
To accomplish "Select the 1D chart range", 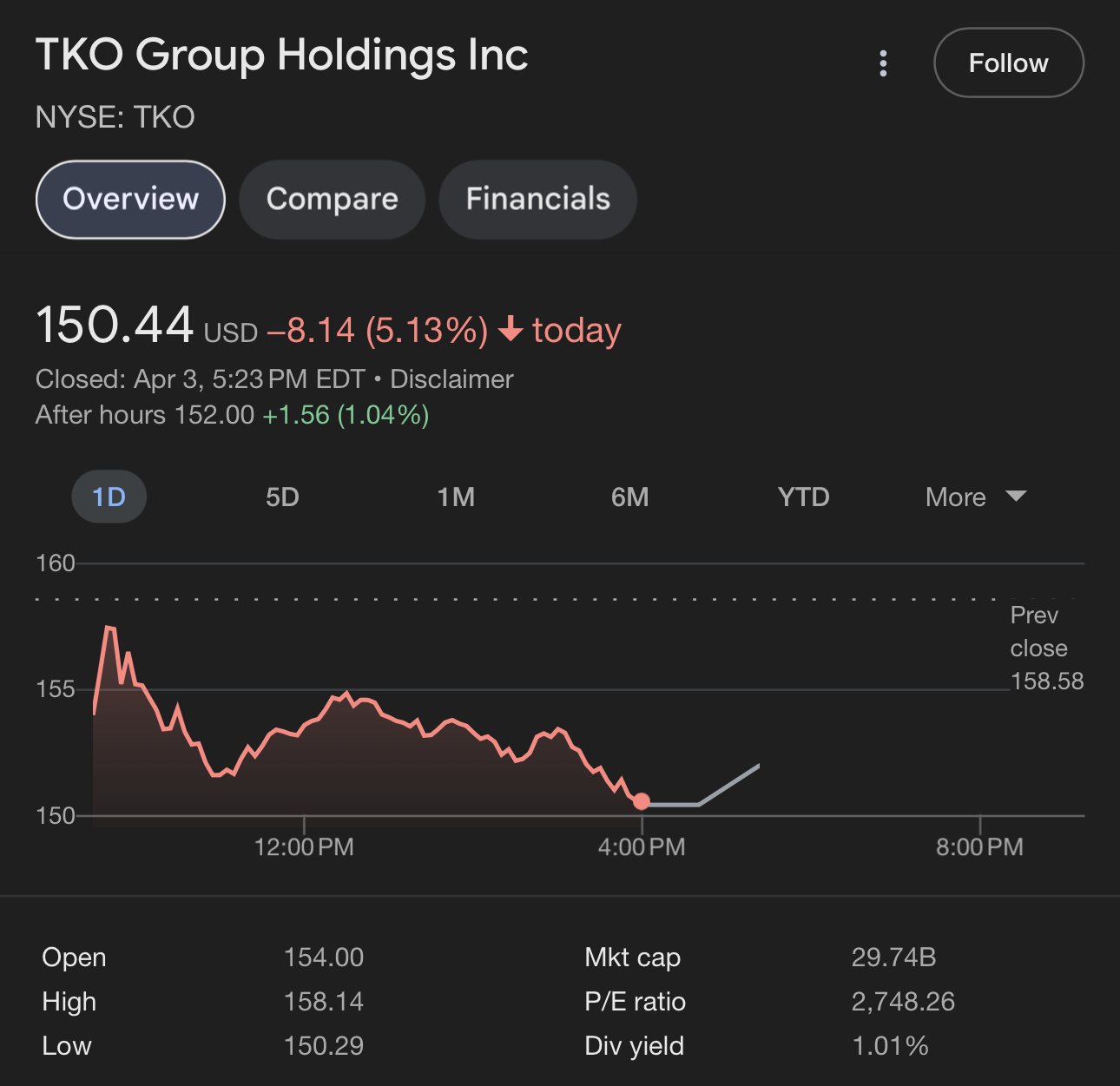I will [x=109, y=497].
